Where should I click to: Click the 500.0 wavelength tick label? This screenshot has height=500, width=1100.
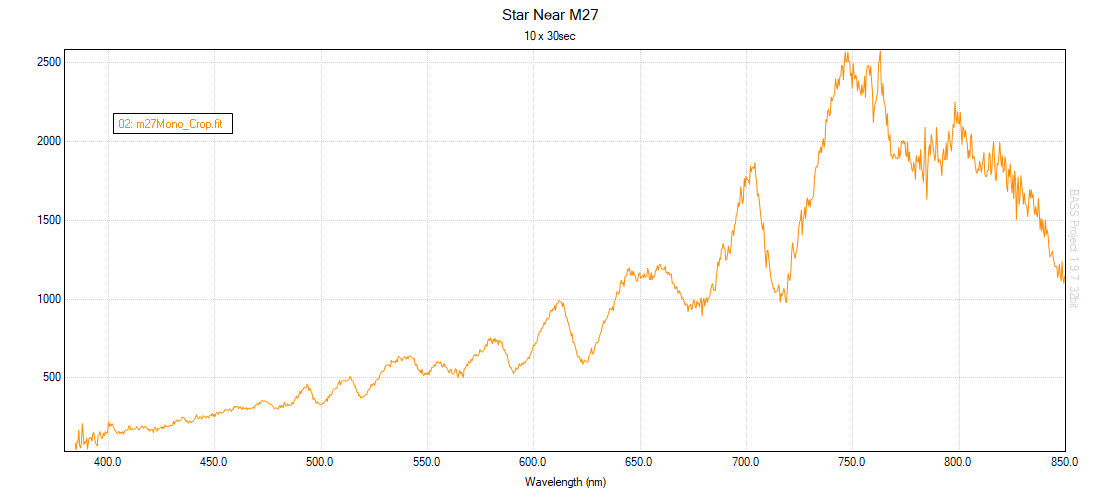tap(321, 462)
